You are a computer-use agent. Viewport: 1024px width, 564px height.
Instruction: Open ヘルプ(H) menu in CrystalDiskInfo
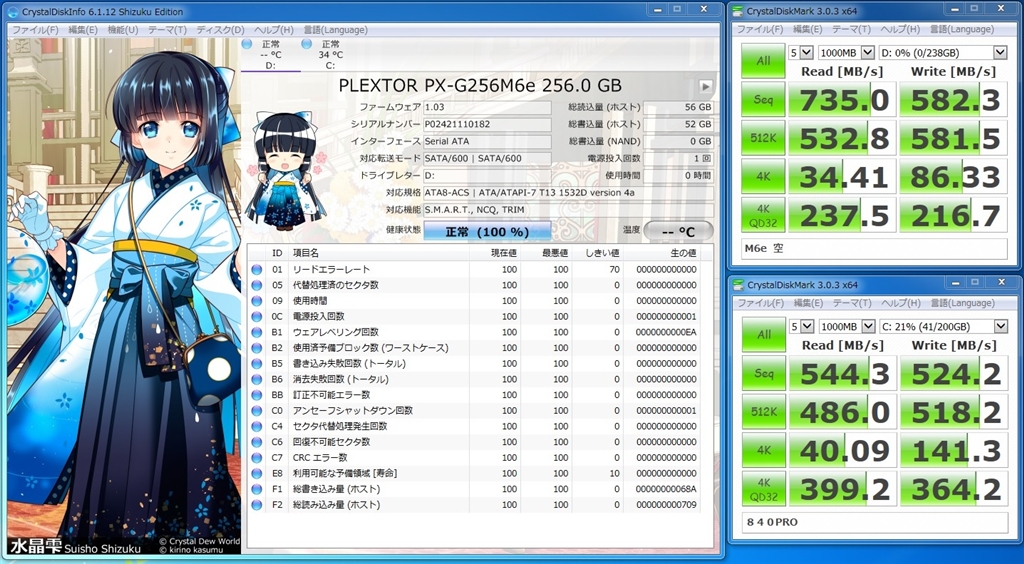point(274,30)
